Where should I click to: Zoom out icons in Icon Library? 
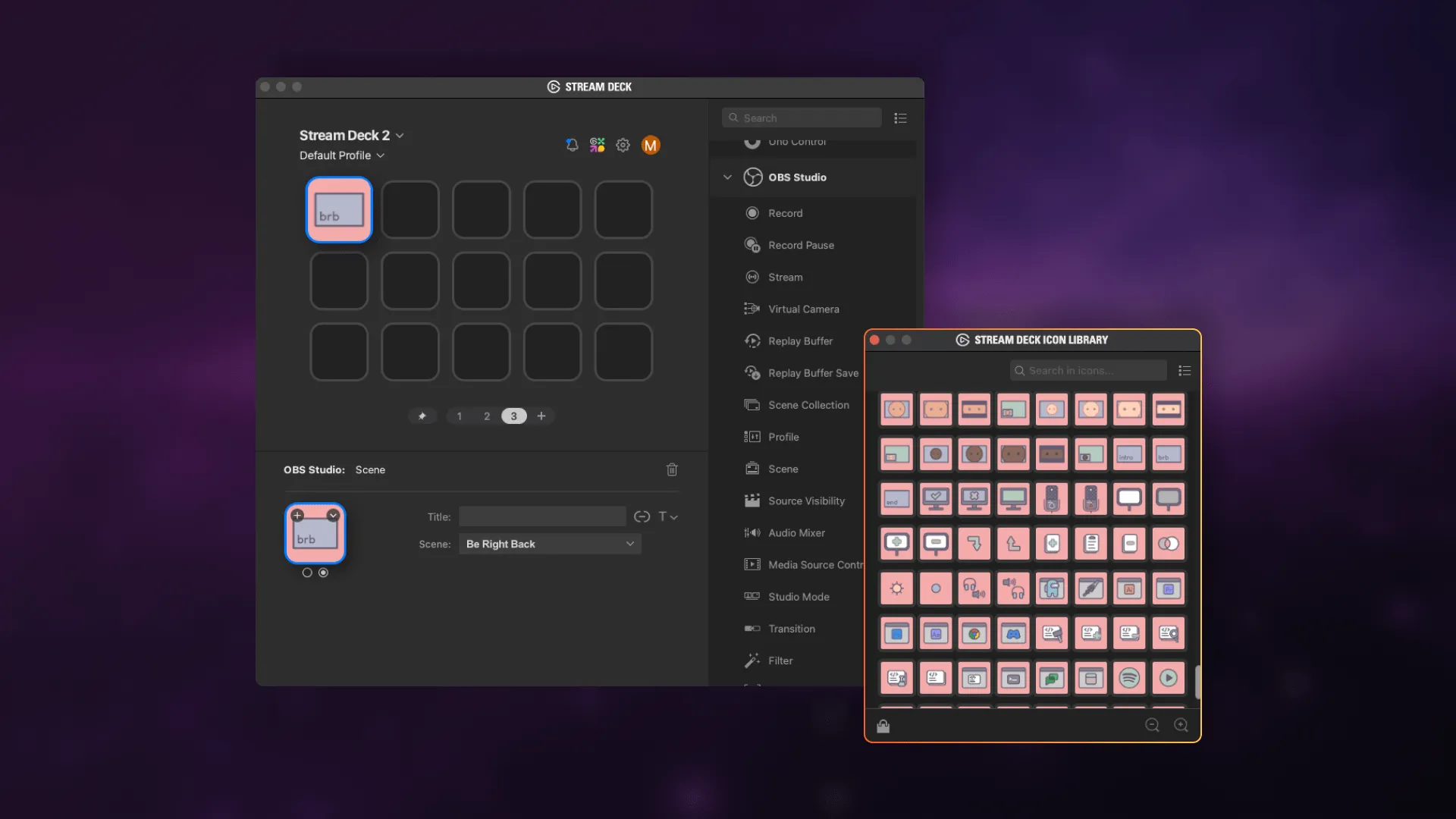point(1152,725)
